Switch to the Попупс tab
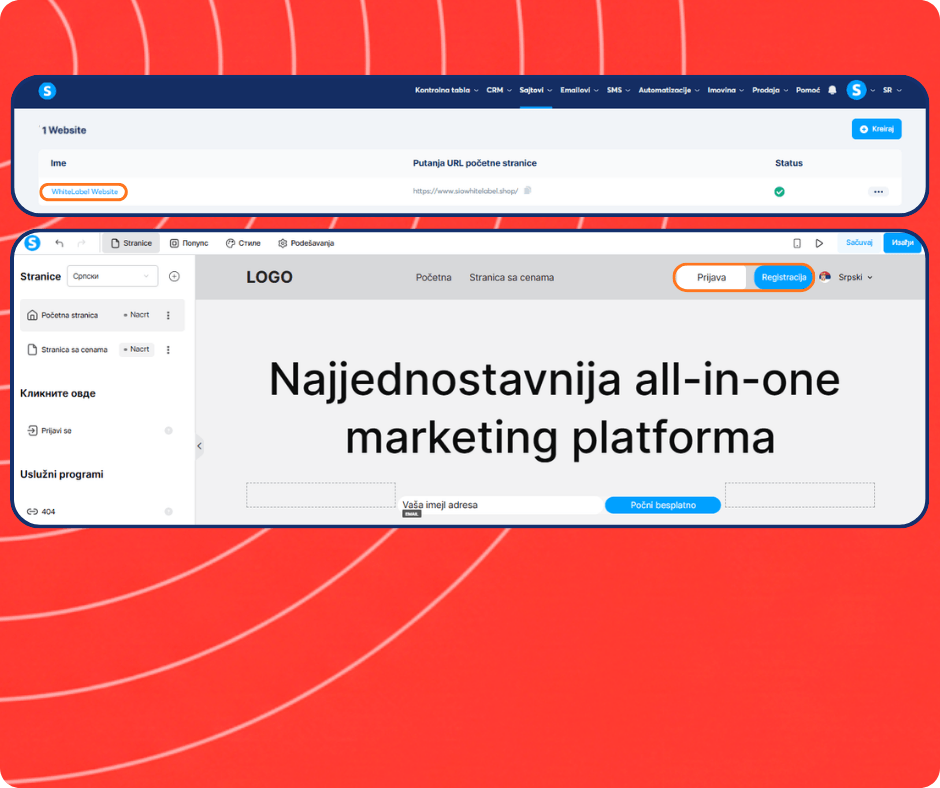This screenshot has width=940, height=788. [x=189, y=243]
